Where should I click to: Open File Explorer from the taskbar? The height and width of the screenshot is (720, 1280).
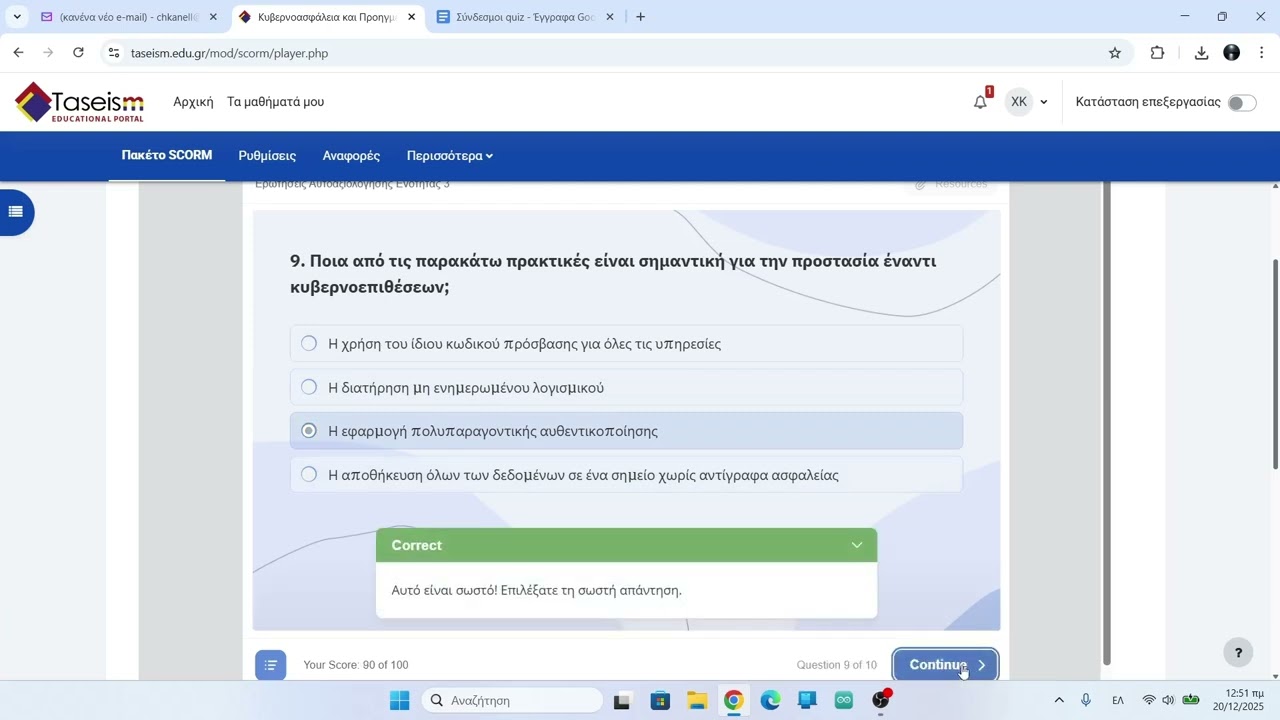coord(697,700)
